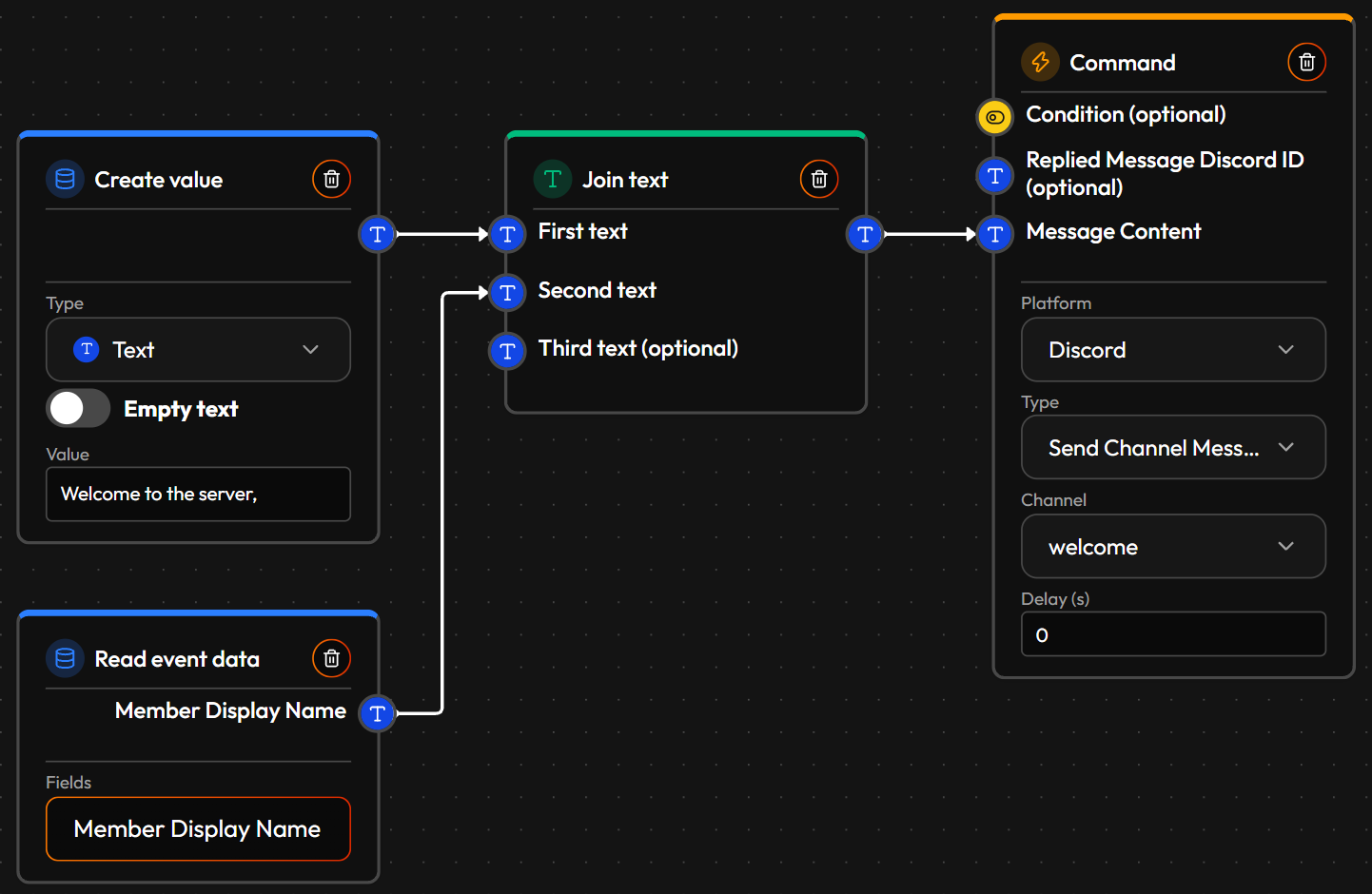
Task: Click the Join text node title
Action: (626, 180)
